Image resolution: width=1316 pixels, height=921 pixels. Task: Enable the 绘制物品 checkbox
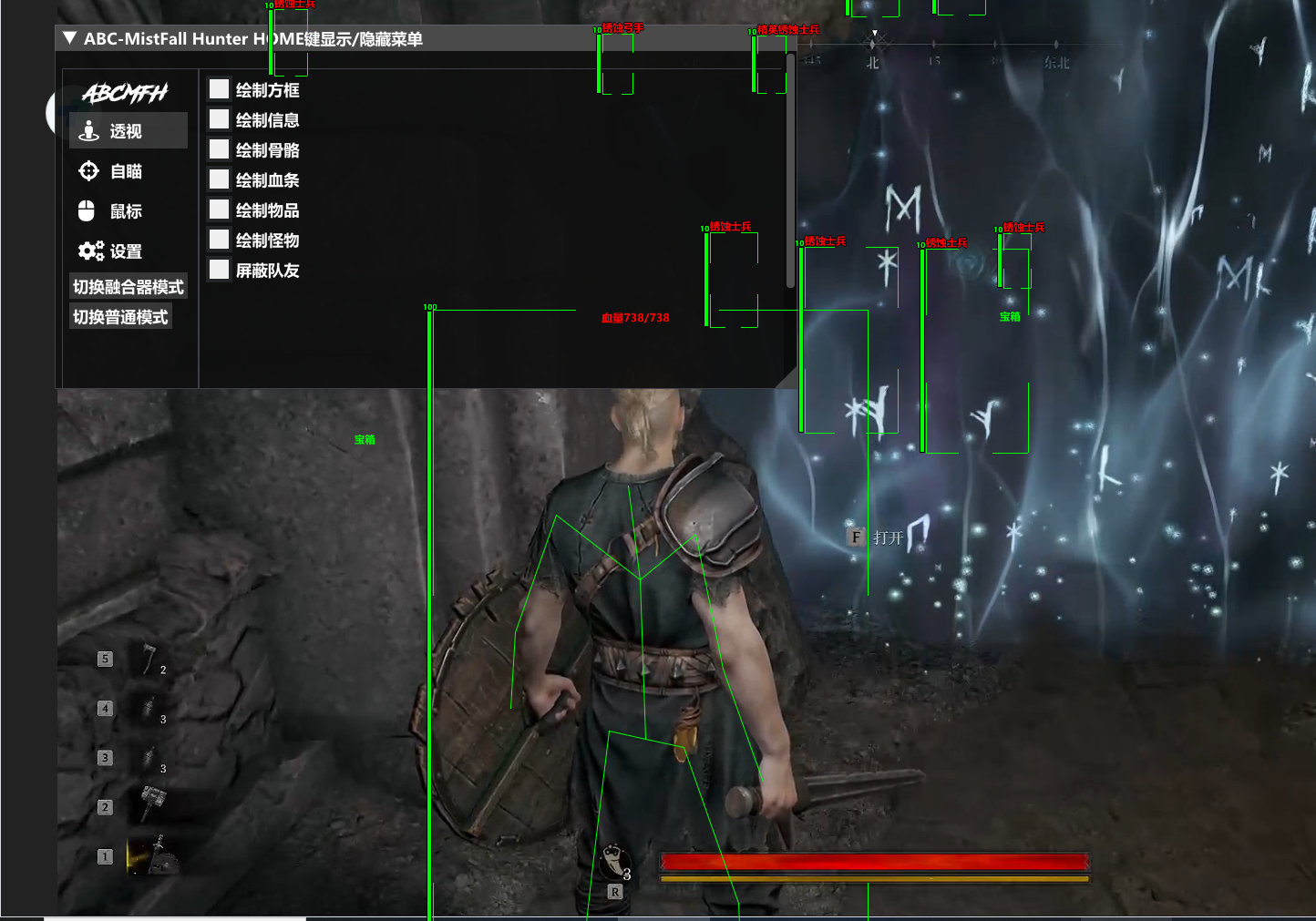[219, 210]
